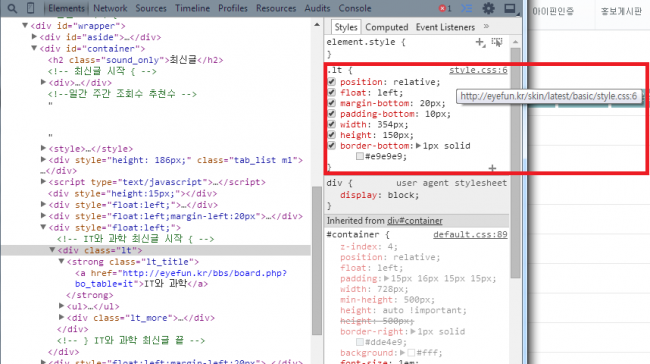Collapse the div id="container" node
650x364 pixels.
tap(34, 48)
